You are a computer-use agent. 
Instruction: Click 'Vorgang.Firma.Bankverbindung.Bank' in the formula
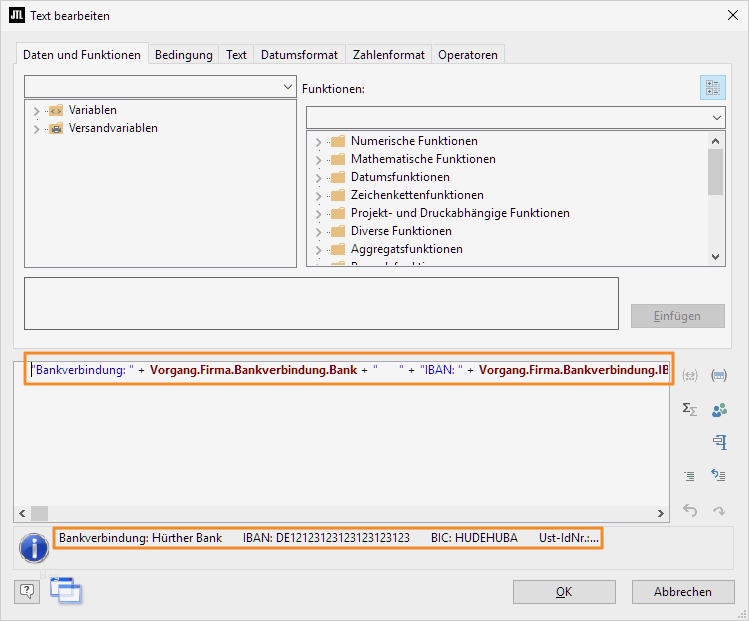click(x=253, y=370)
